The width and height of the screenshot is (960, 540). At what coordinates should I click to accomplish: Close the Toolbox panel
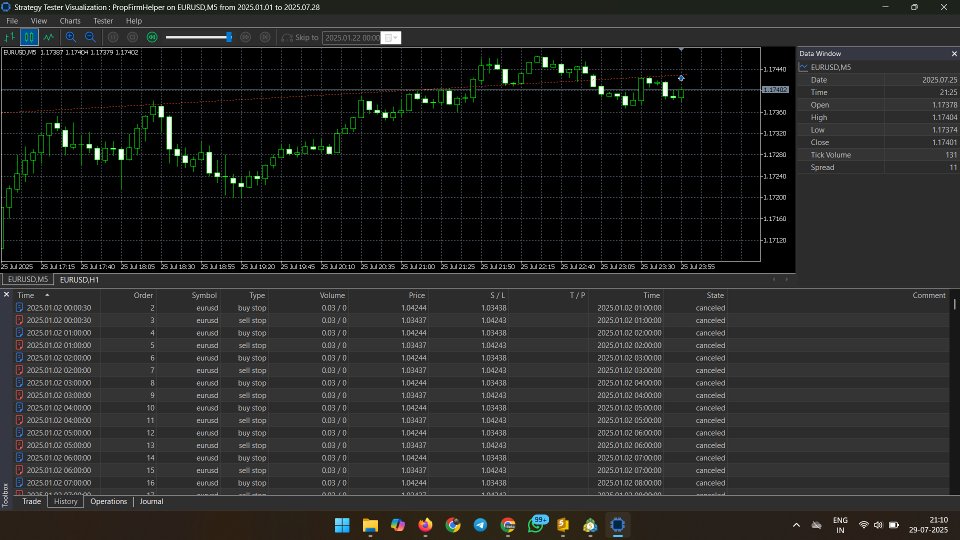(6, 294)
